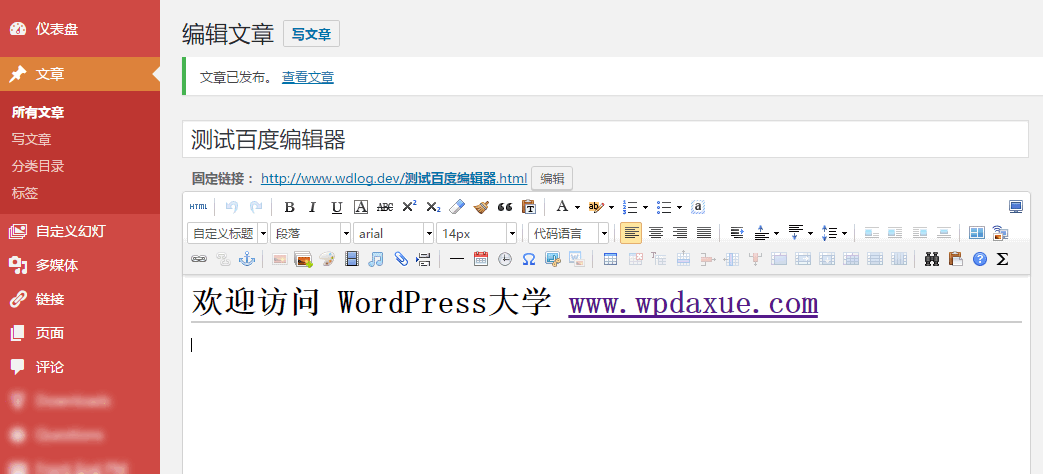Insert a hyperlink with the chain icon
This screenshot has height=474, width=1043.
coord(199,259)
